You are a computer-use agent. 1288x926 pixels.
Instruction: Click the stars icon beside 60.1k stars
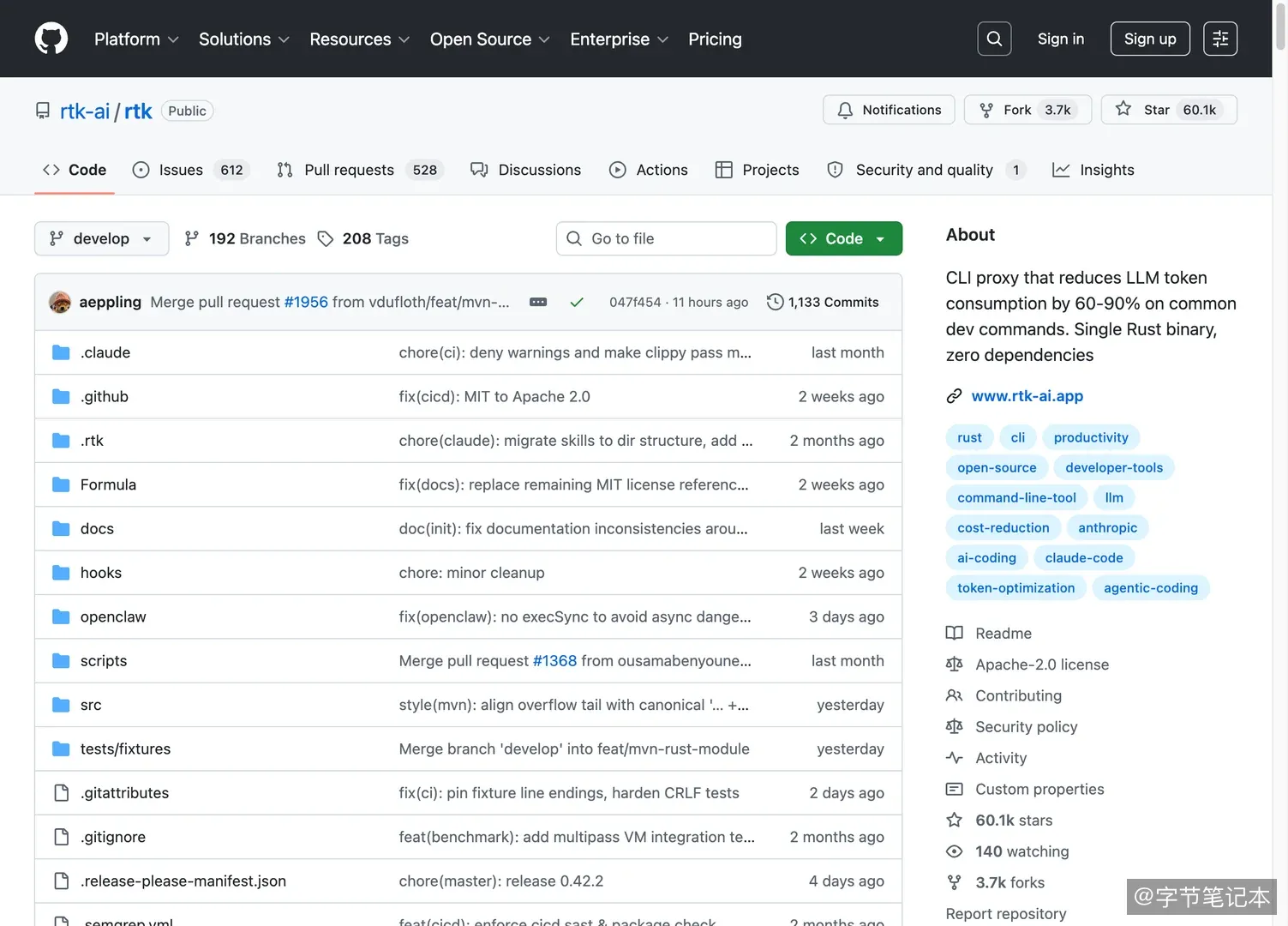tap(954, 821)
